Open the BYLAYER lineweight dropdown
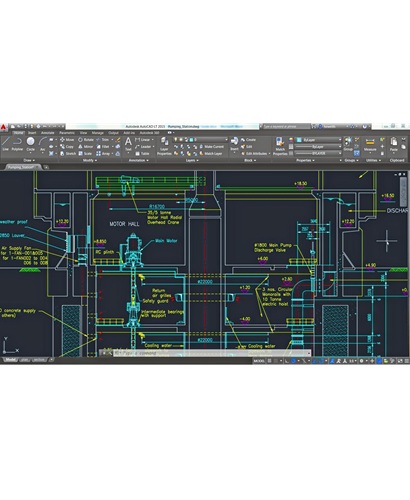Viewport: 410px width, 500px height. pos(319,153)
